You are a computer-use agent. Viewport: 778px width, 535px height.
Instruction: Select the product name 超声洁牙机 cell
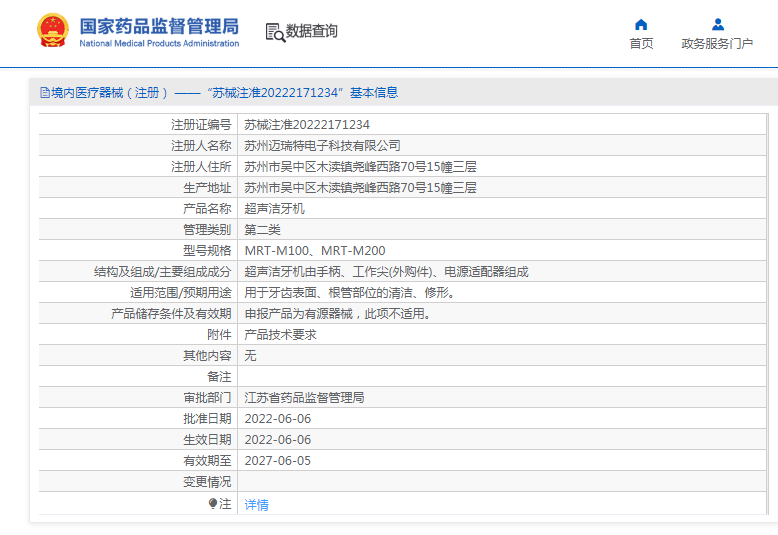pyautogui.click(x=274, y=209)
